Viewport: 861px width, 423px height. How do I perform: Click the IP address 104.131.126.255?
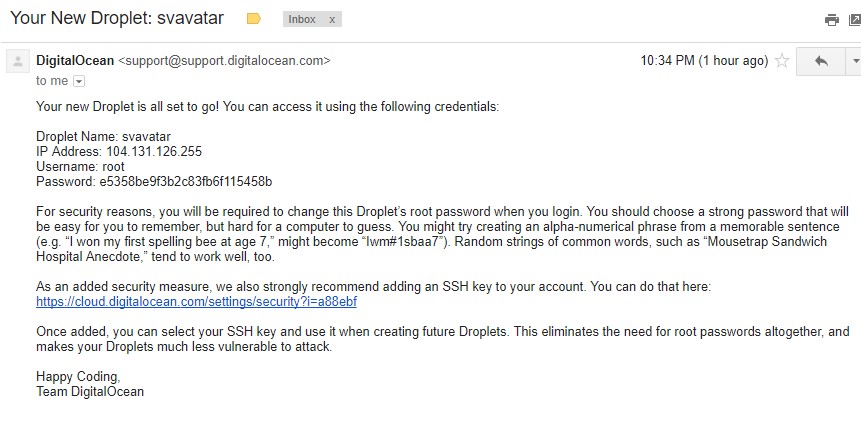(154, 152)
